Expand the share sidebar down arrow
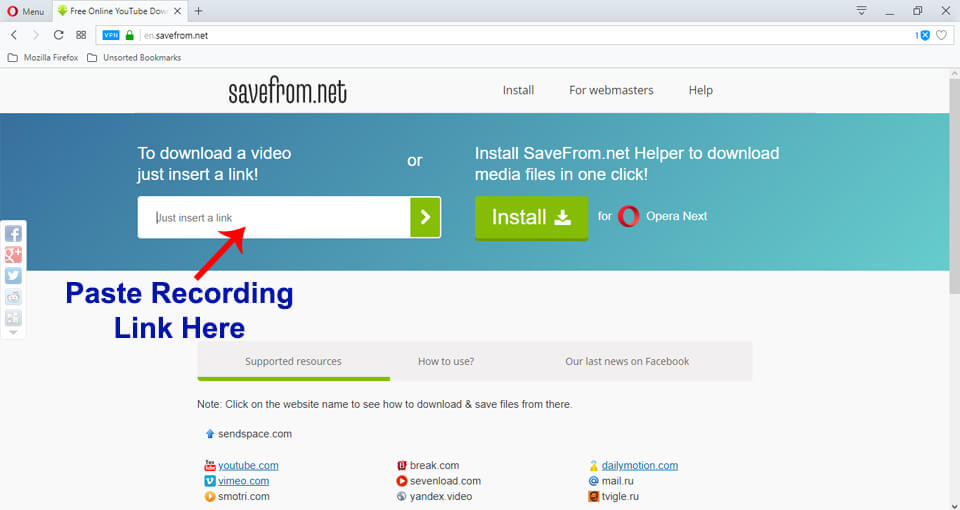The image size is (960, 510). point(13,332)
